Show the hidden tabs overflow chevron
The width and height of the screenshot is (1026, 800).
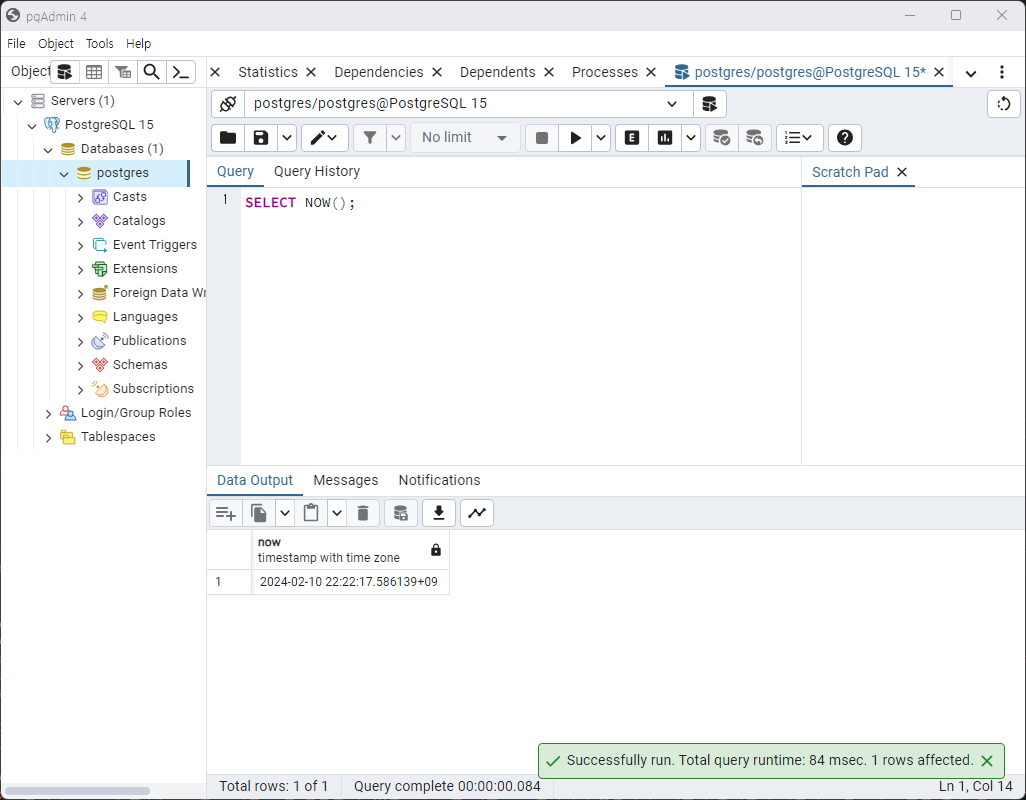pyautogui.click(x=971, y=73)
